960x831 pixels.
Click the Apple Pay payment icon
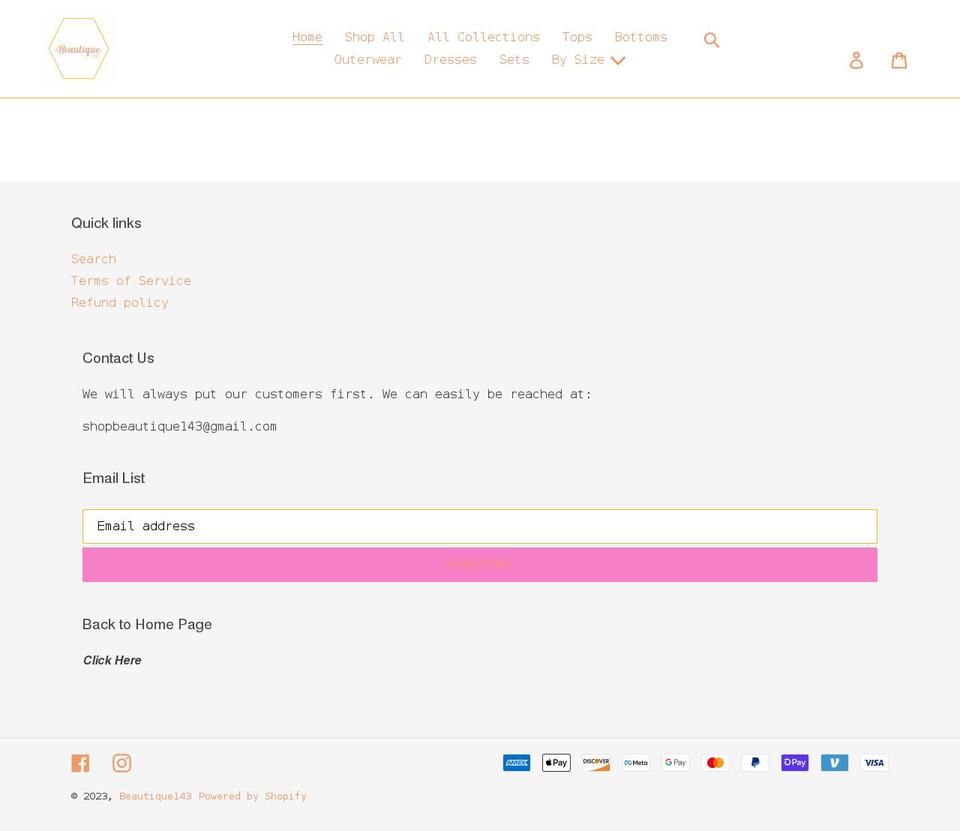557,762
